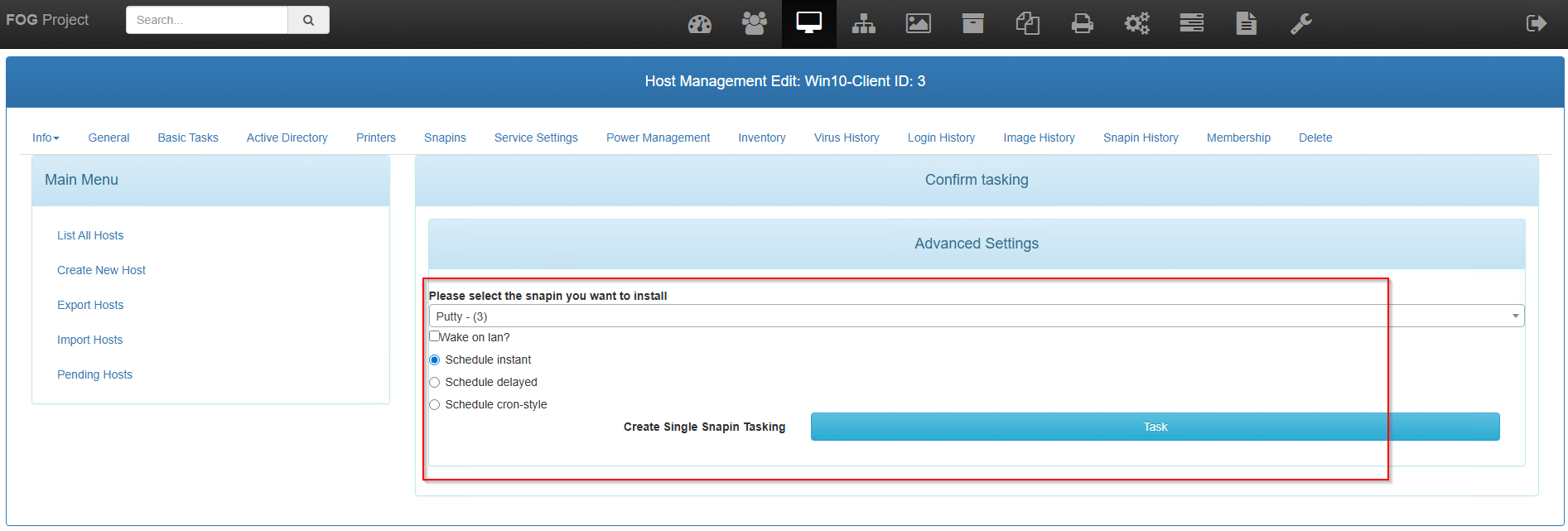The image size is (1568, 531).
Task: Open Users management icon
Action: pyautogui.click(x=754, y=24)
